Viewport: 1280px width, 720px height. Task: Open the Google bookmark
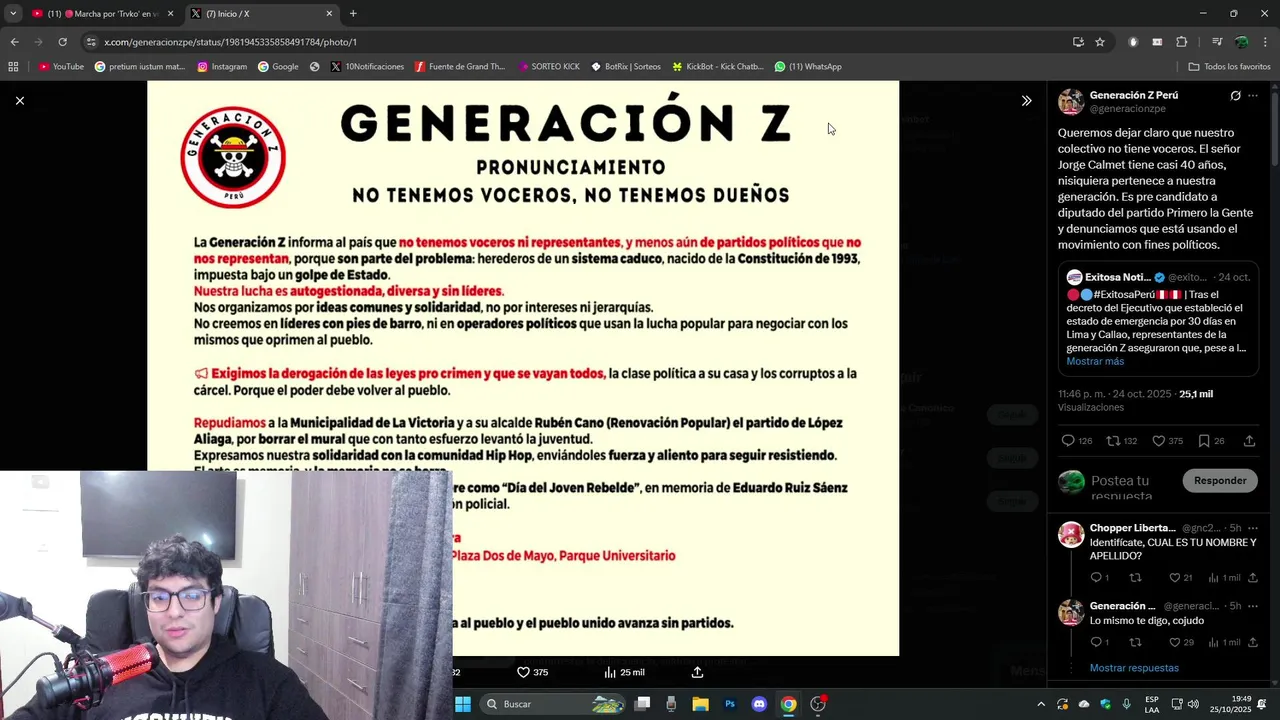(x=278, y=67)
